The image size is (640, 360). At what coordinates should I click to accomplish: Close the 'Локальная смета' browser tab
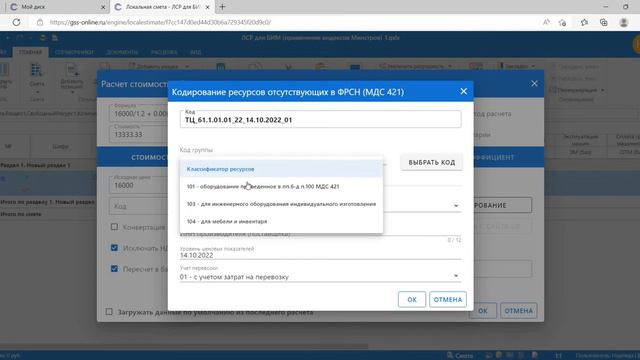coord(207,7)
